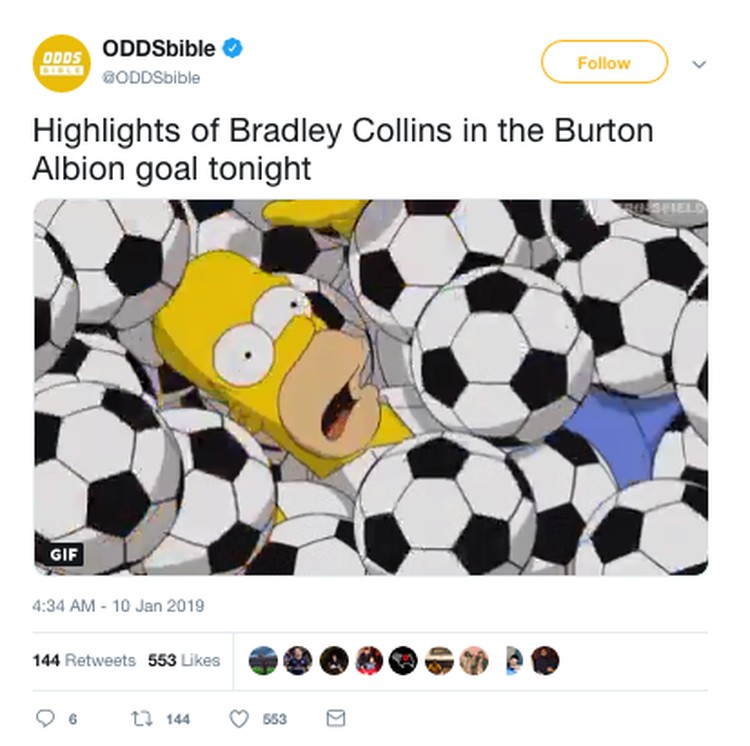Open the ODDSbible display name
The width and height of the screenshot is (750, 746).
tap(159, 48)
